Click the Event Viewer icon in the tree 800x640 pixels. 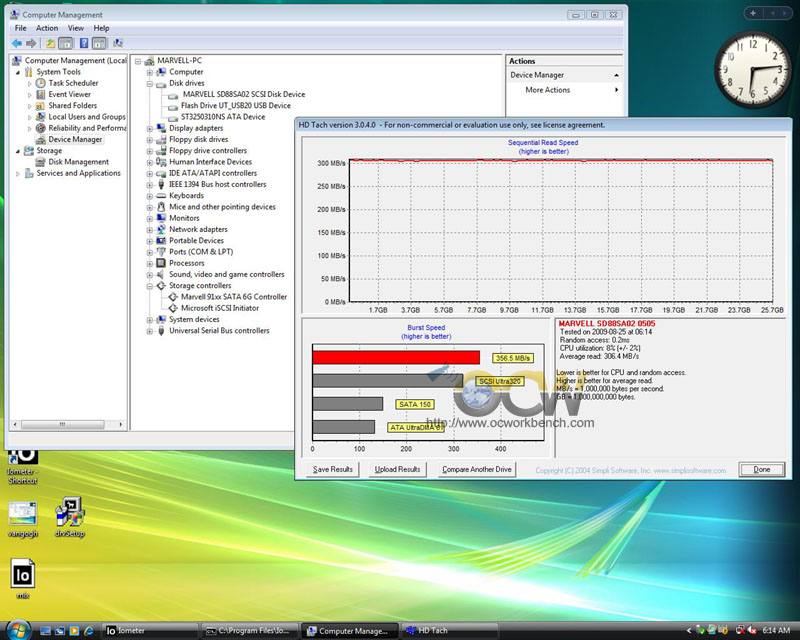coord(41,94)
